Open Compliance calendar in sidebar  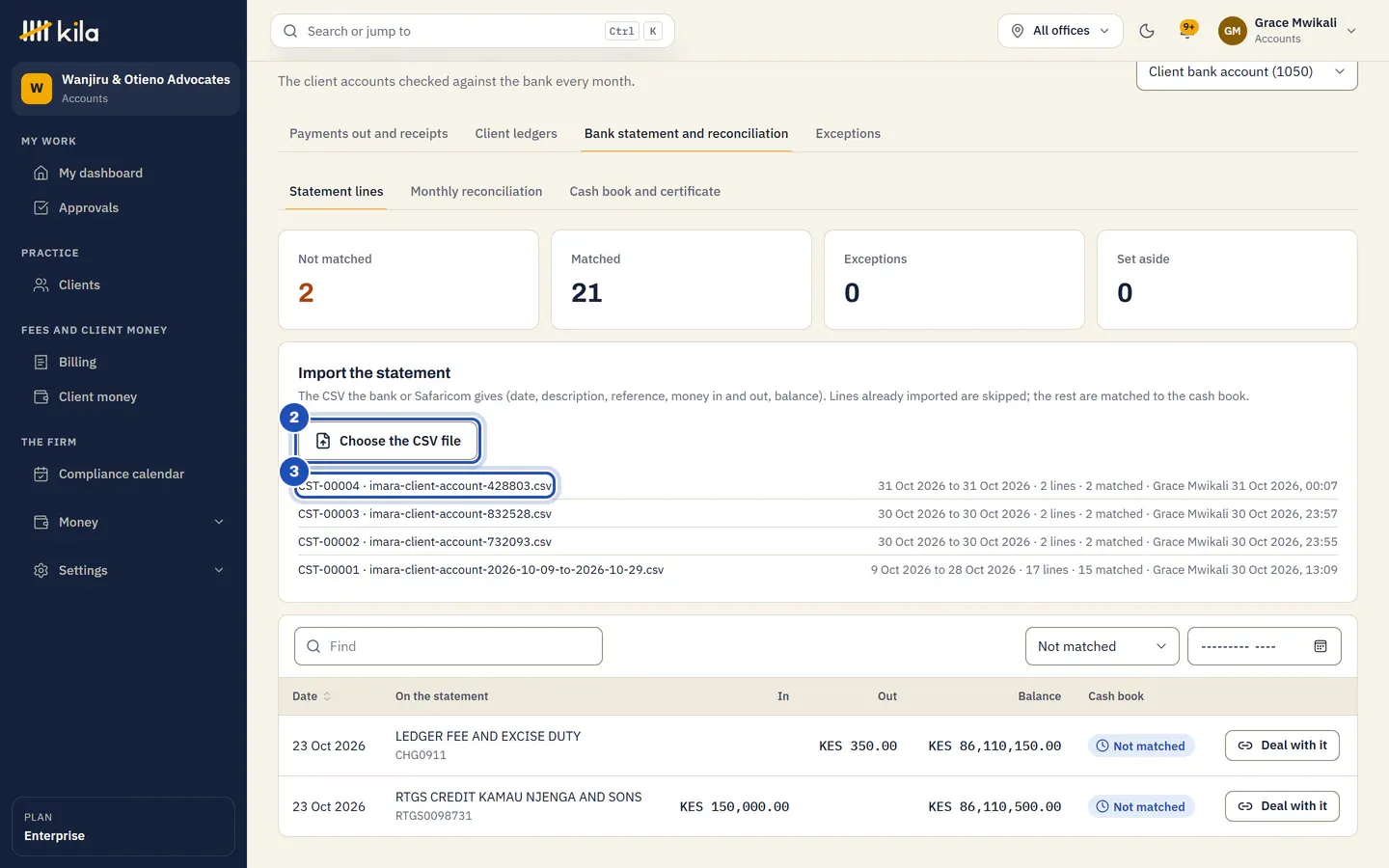click(123, 475)
